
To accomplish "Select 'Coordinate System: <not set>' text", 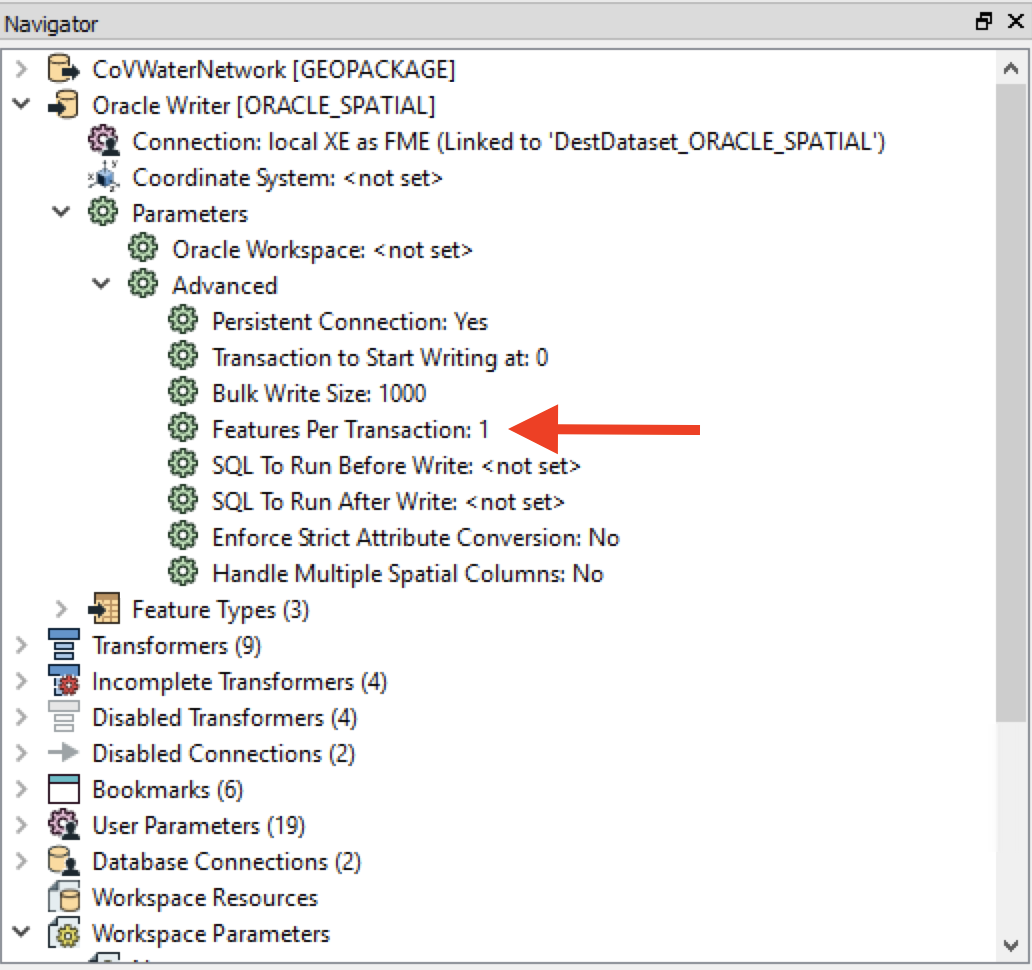I will (288, 178).
